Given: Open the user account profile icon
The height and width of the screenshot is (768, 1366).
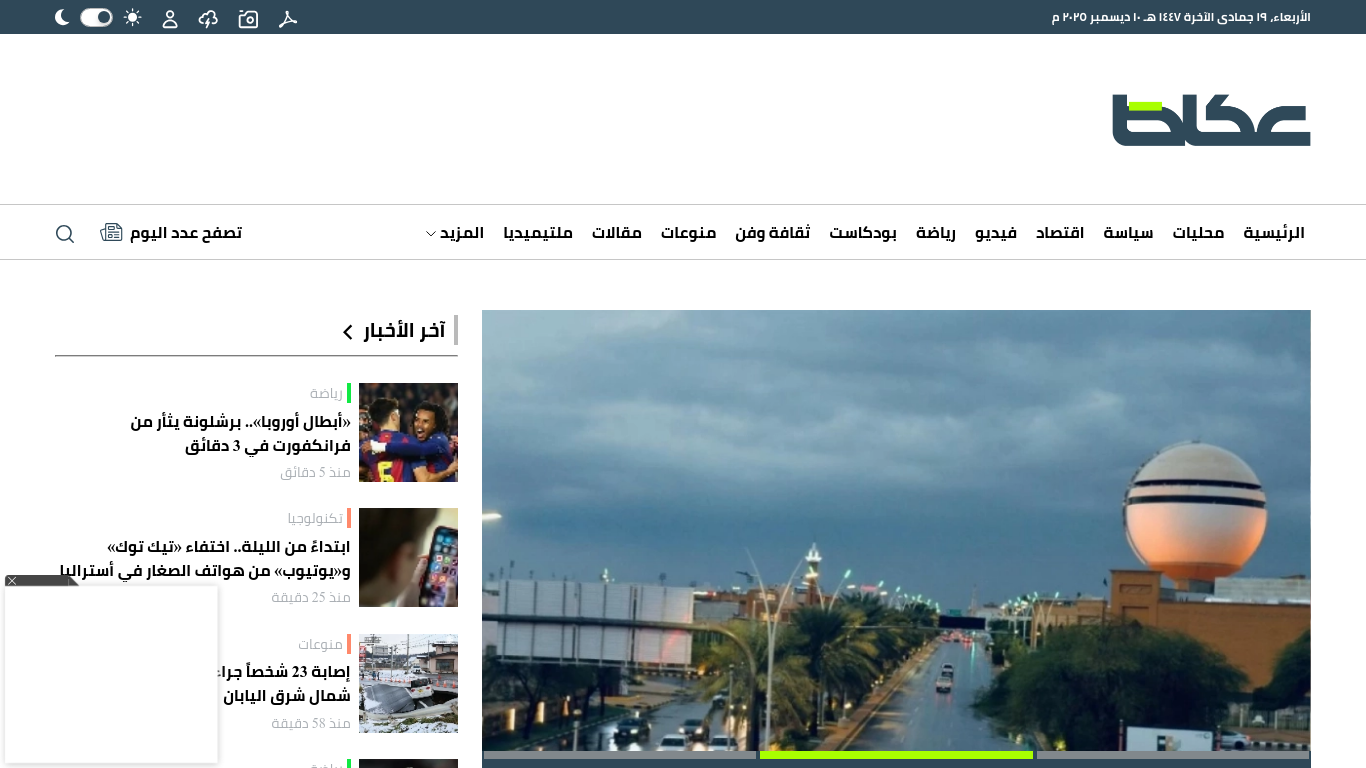Looking at the screenshot, I should coord(170,18).
